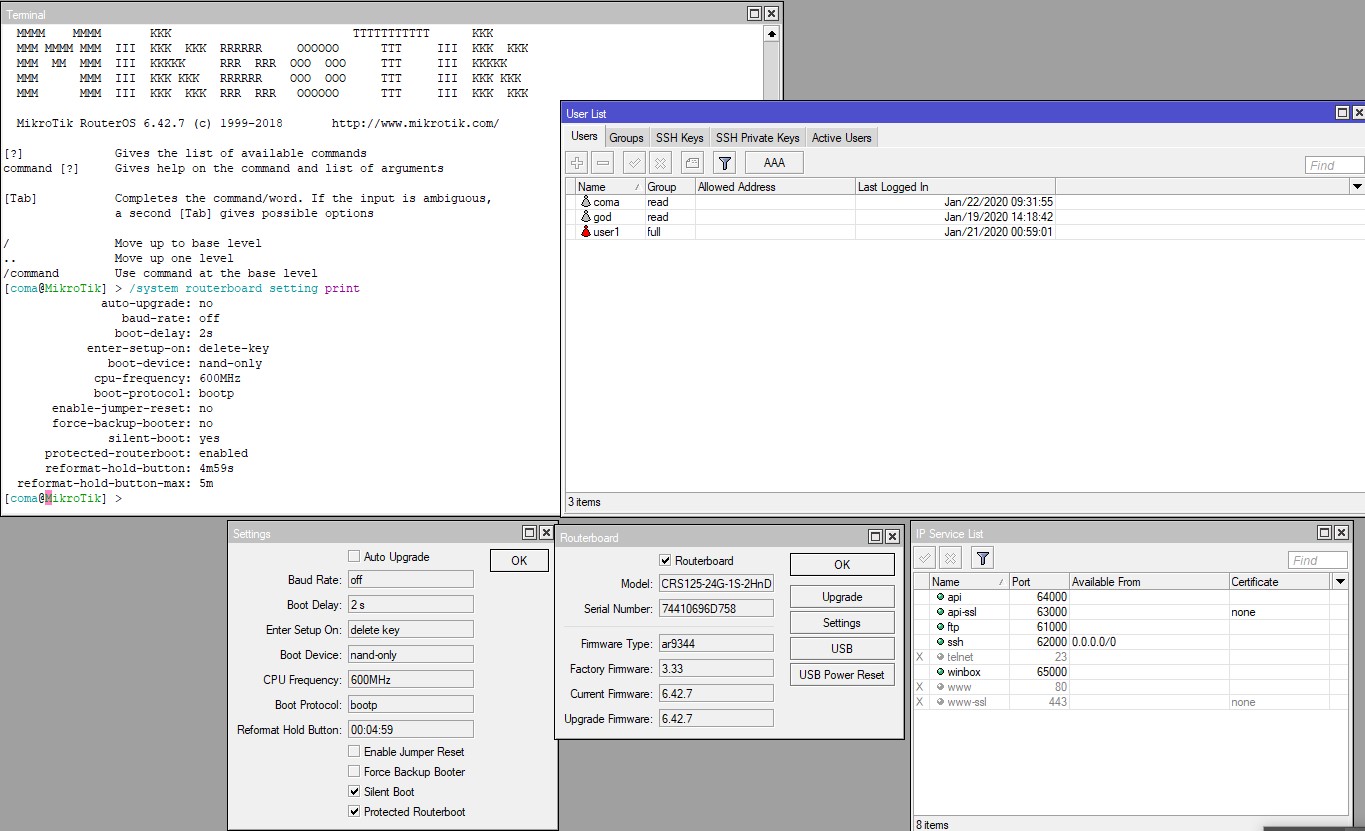Click the Boot Delay field in Settings
Viewport: 1365px width, 831px height.
[410, 604]
